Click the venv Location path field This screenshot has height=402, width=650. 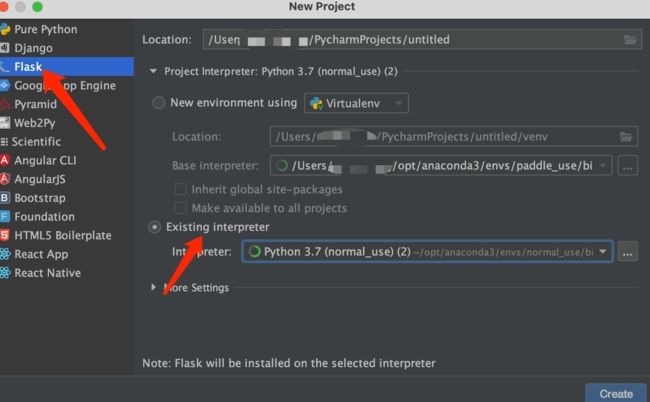pyautogui.click(x=454, y=137)
